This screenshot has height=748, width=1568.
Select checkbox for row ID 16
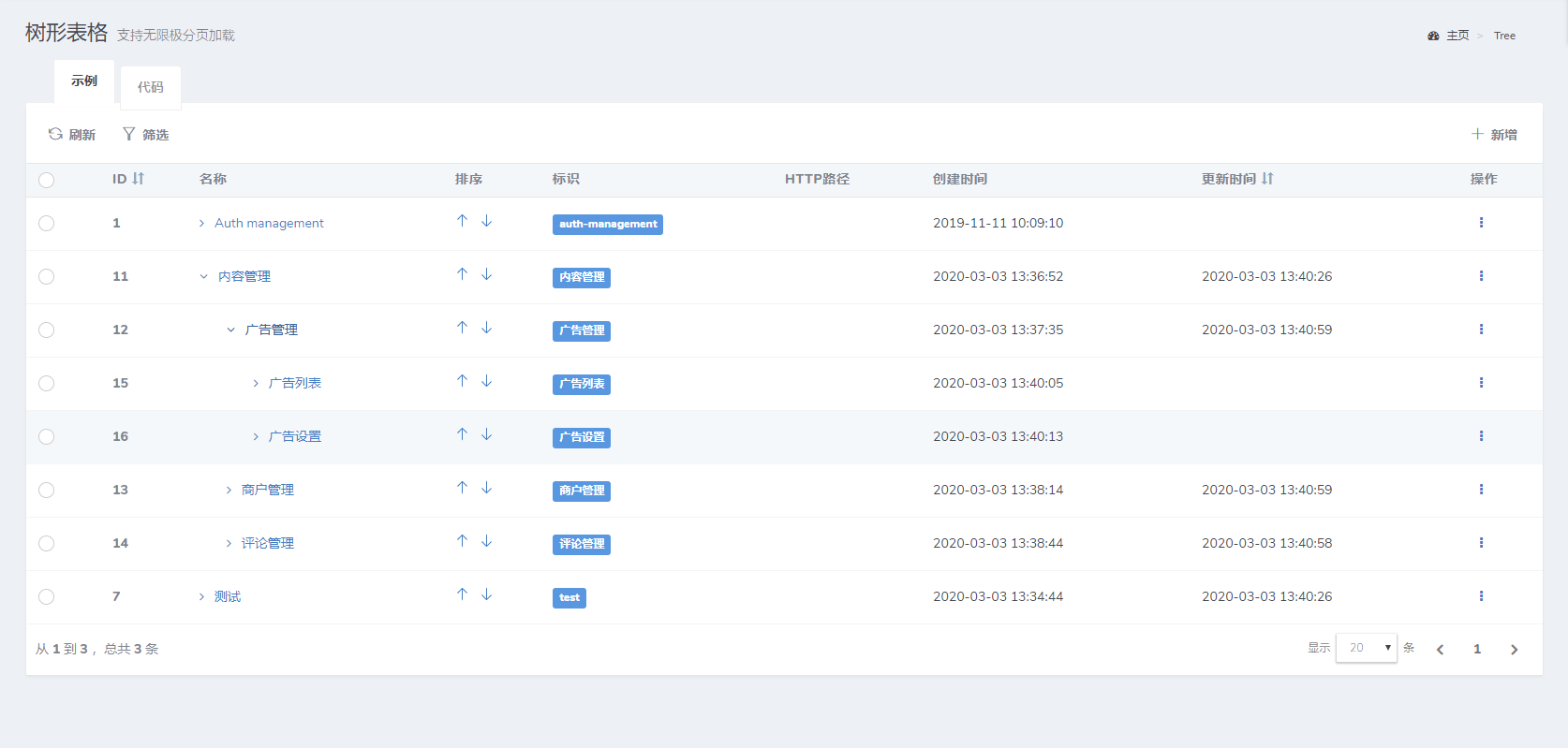click(47, 436)
